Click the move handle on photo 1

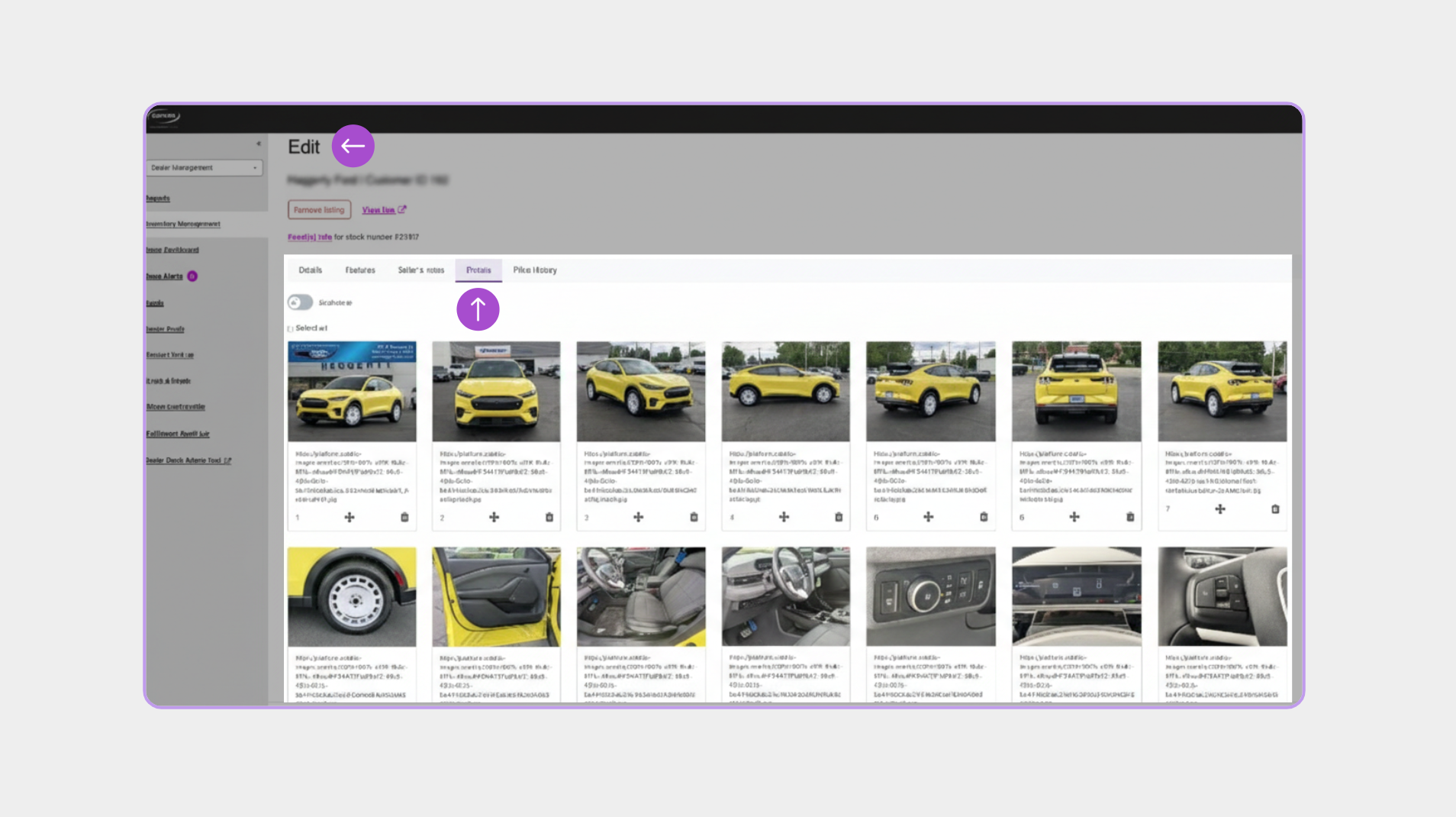coord(350,518)
